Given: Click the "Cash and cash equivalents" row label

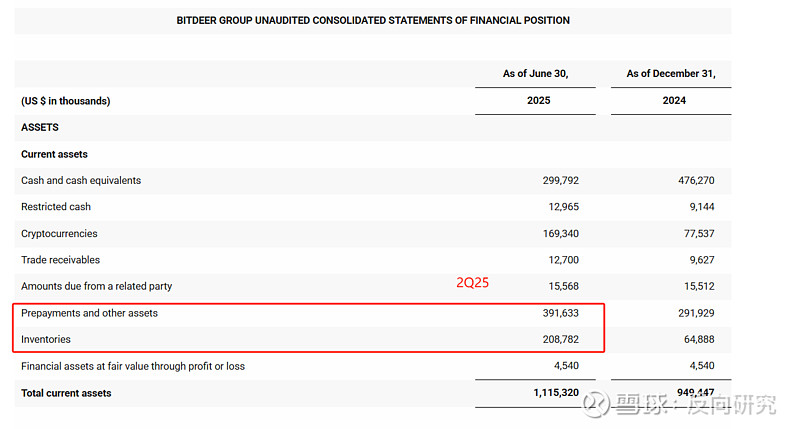Looking at the screenshot, I should coord(81,181).
